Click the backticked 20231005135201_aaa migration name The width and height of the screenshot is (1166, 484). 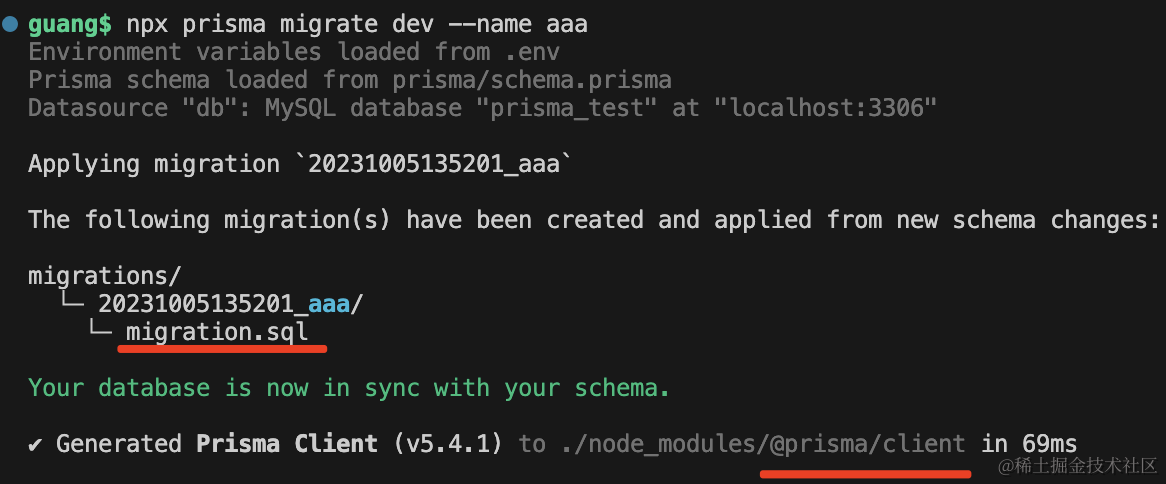click(440, 164)
